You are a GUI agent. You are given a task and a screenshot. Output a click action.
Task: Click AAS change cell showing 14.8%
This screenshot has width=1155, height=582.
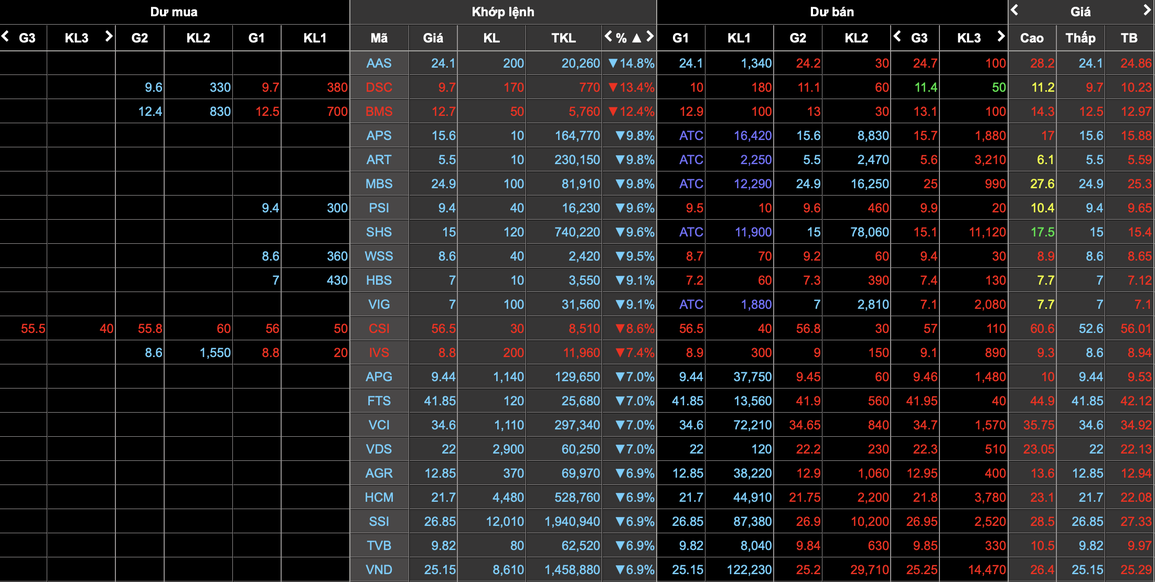point(631,63)
